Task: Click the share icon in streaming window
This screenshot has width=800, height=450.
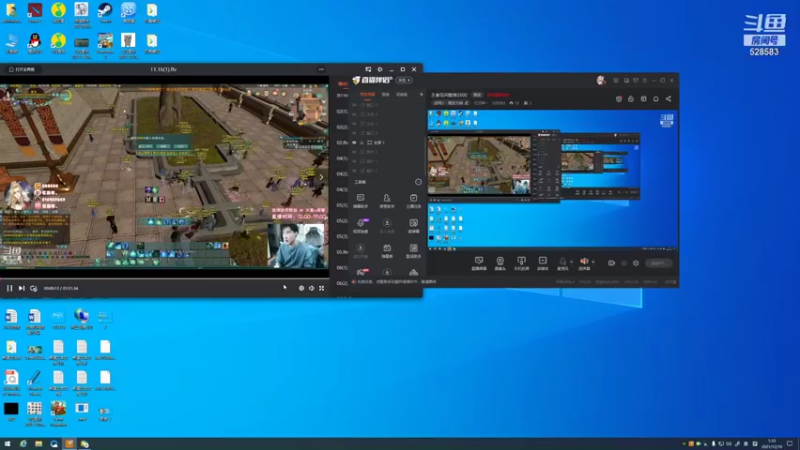Action: [668, 99]
